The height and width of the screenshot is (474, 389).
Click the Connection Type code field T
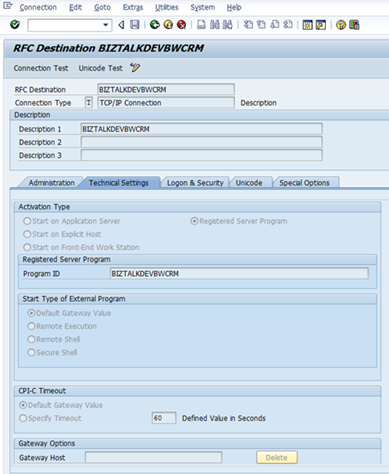pyautogui.click(x=89, y=103)
